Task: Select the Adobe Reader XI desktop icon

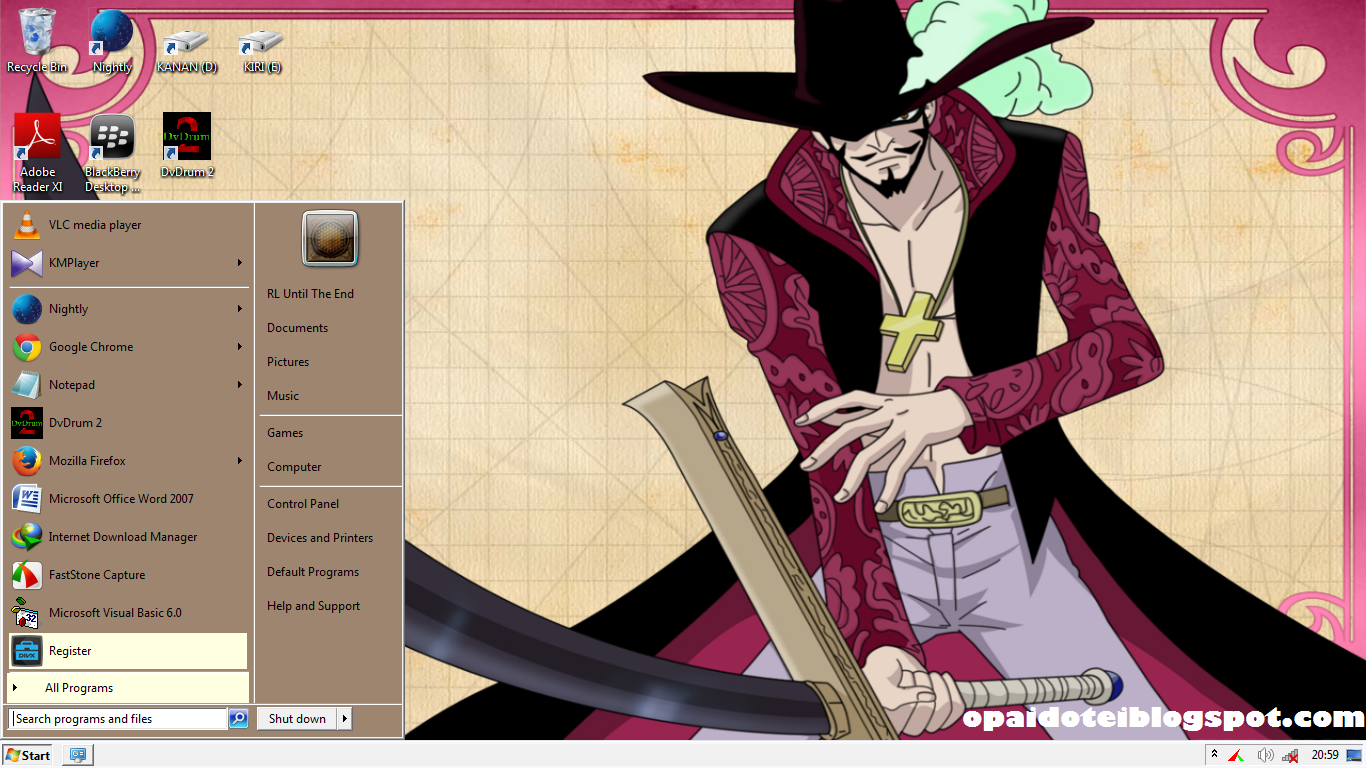Action: tap(38, 153)
